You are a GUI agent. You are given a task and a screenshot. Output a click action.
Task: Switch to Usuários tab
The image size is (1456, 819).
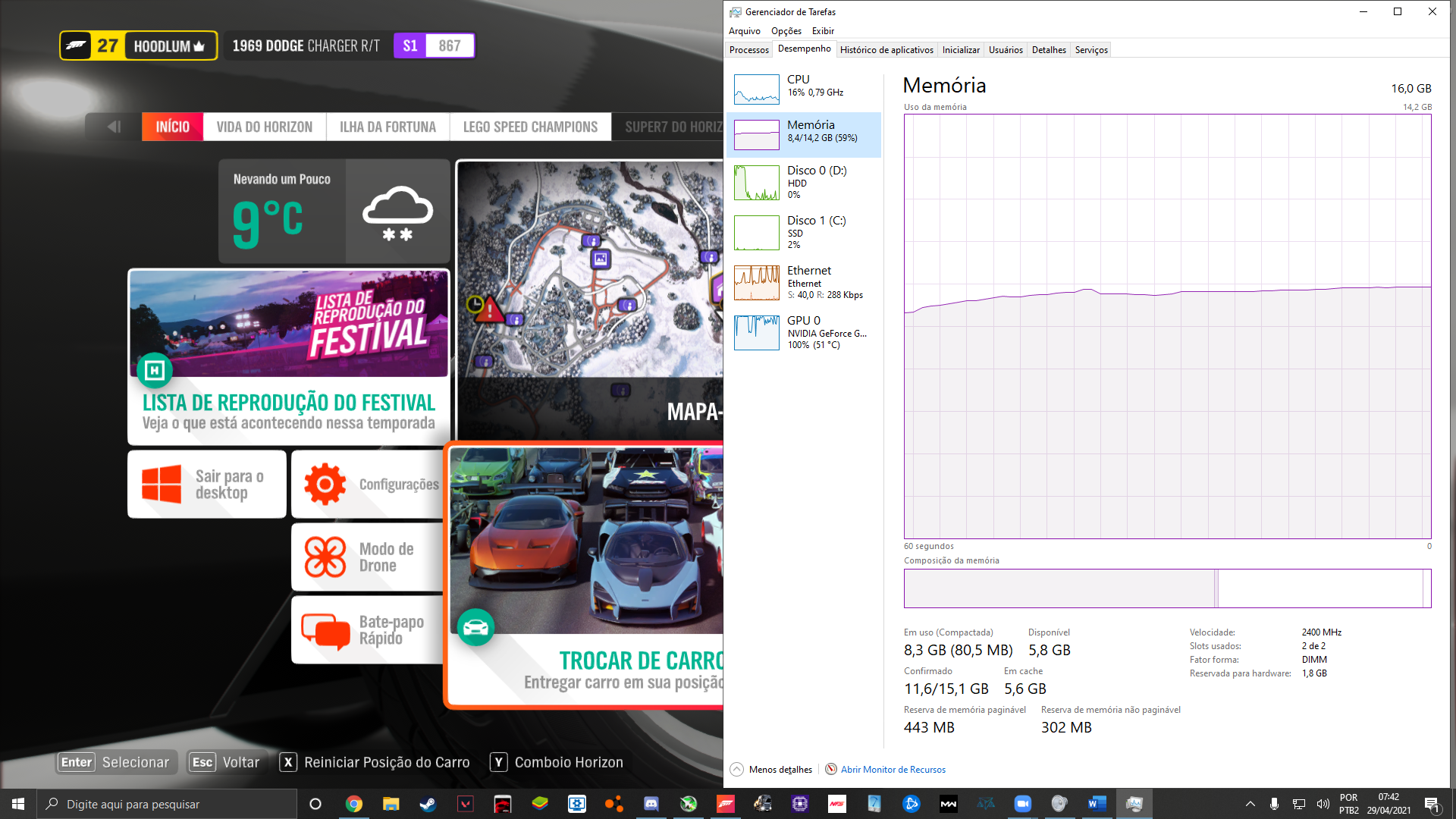(1006, 50)
